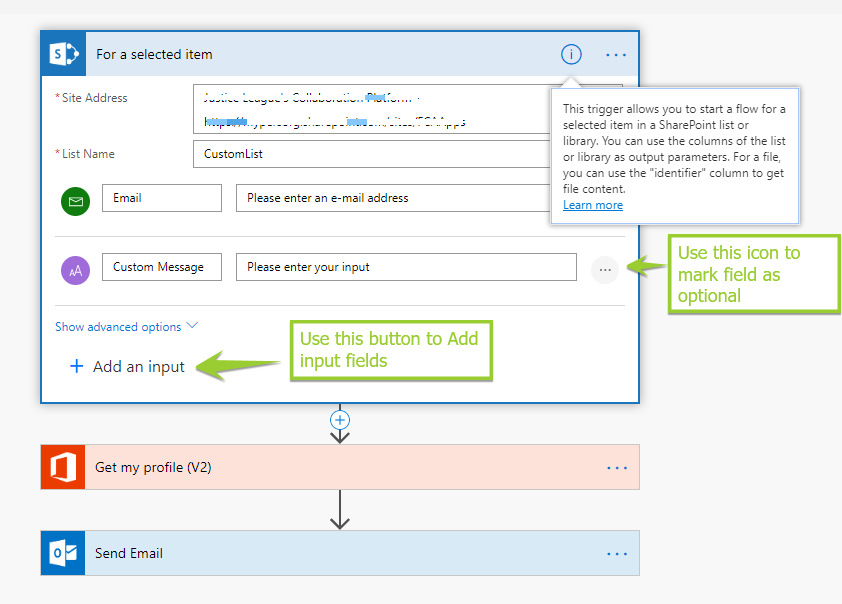Expand Show advanced options
The height and width of the screenshot is (604, 842).
coord(126,327)
